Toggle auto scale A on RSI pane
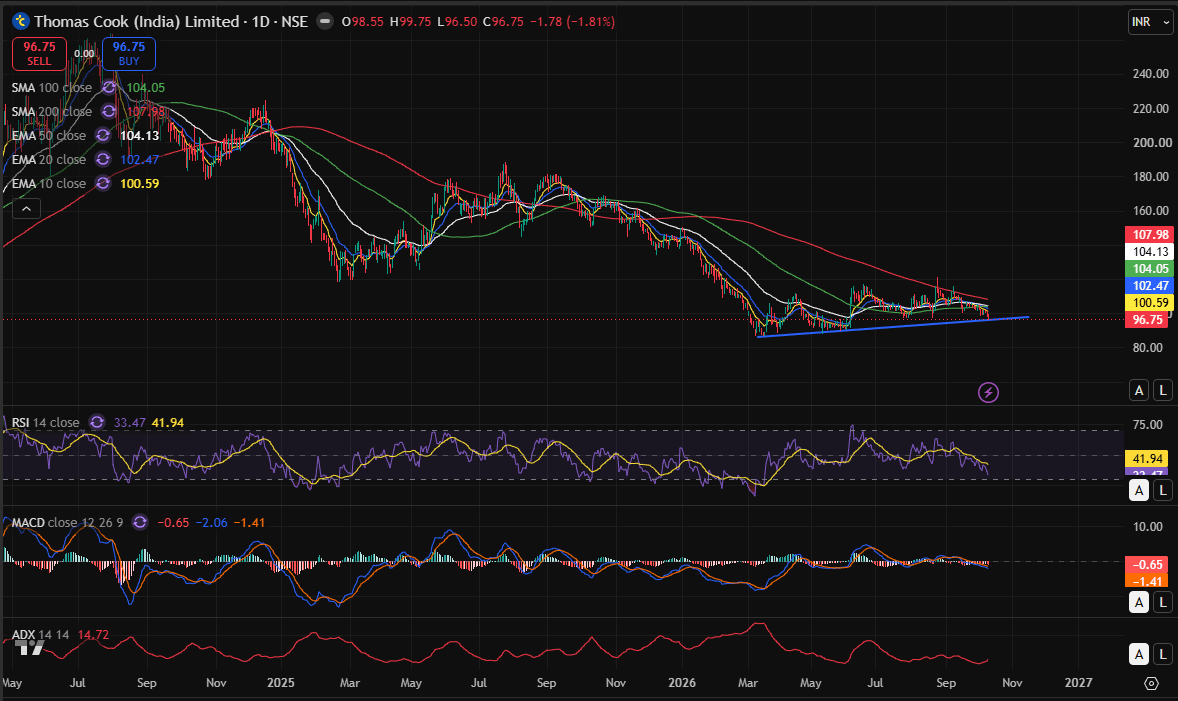The width and height of the screenshot is (1178, 701). coord(1139,490)
